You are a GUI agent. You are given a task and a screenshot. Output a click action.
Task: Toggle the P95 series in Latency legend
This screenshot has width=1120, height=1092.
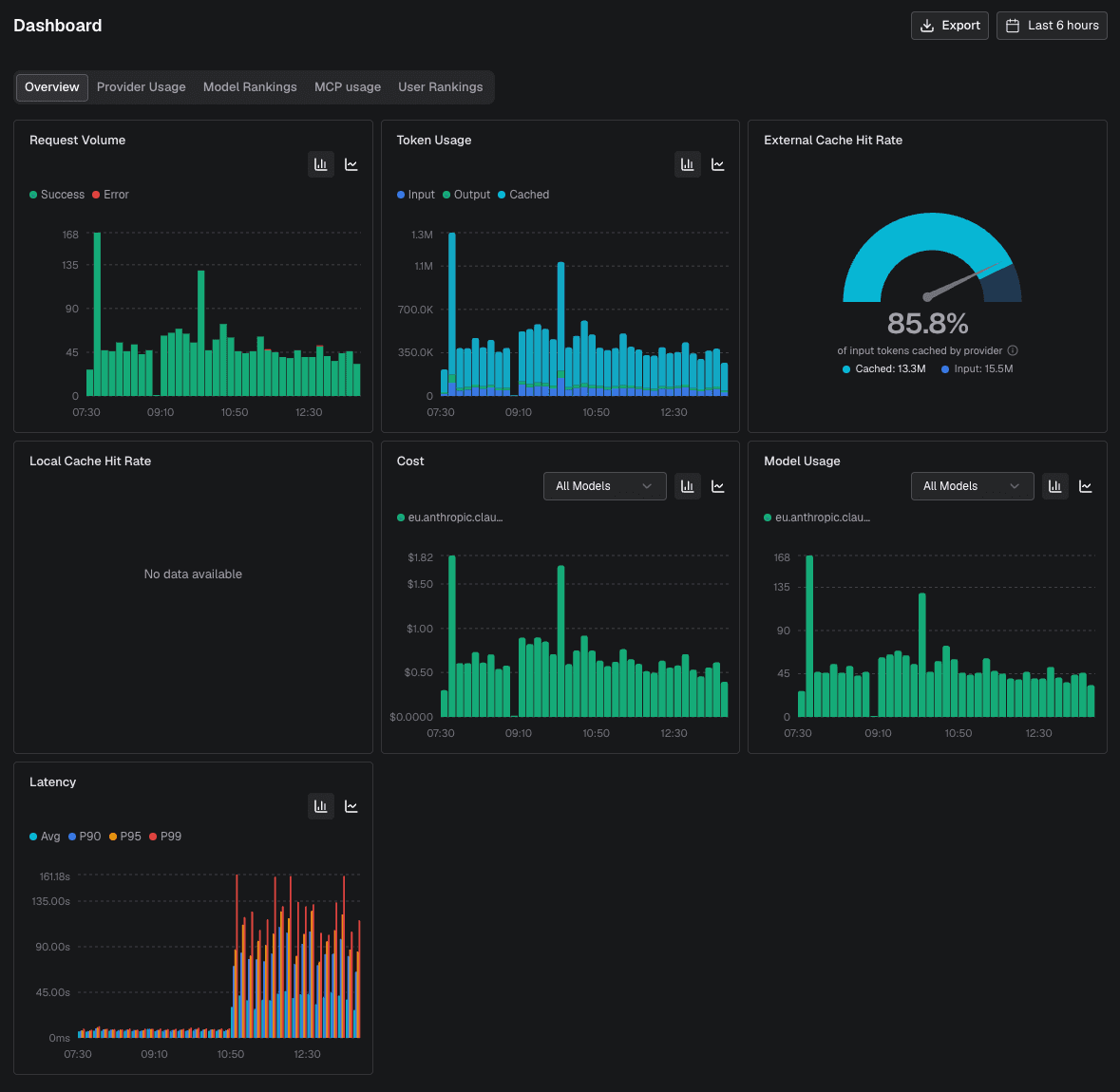click(x=125, y=837)
